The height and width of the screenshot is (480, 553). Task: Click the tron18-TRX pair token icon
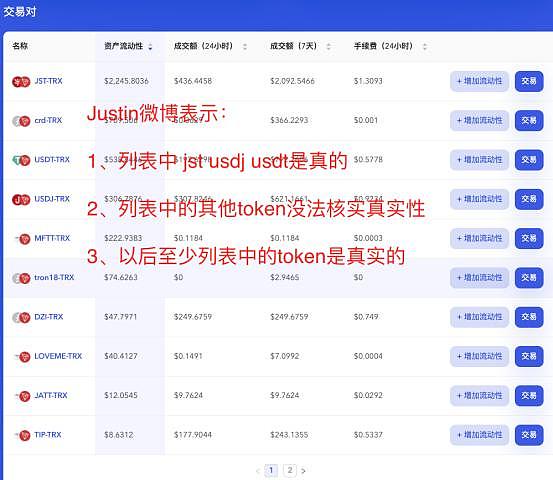[x=21, y=278]
